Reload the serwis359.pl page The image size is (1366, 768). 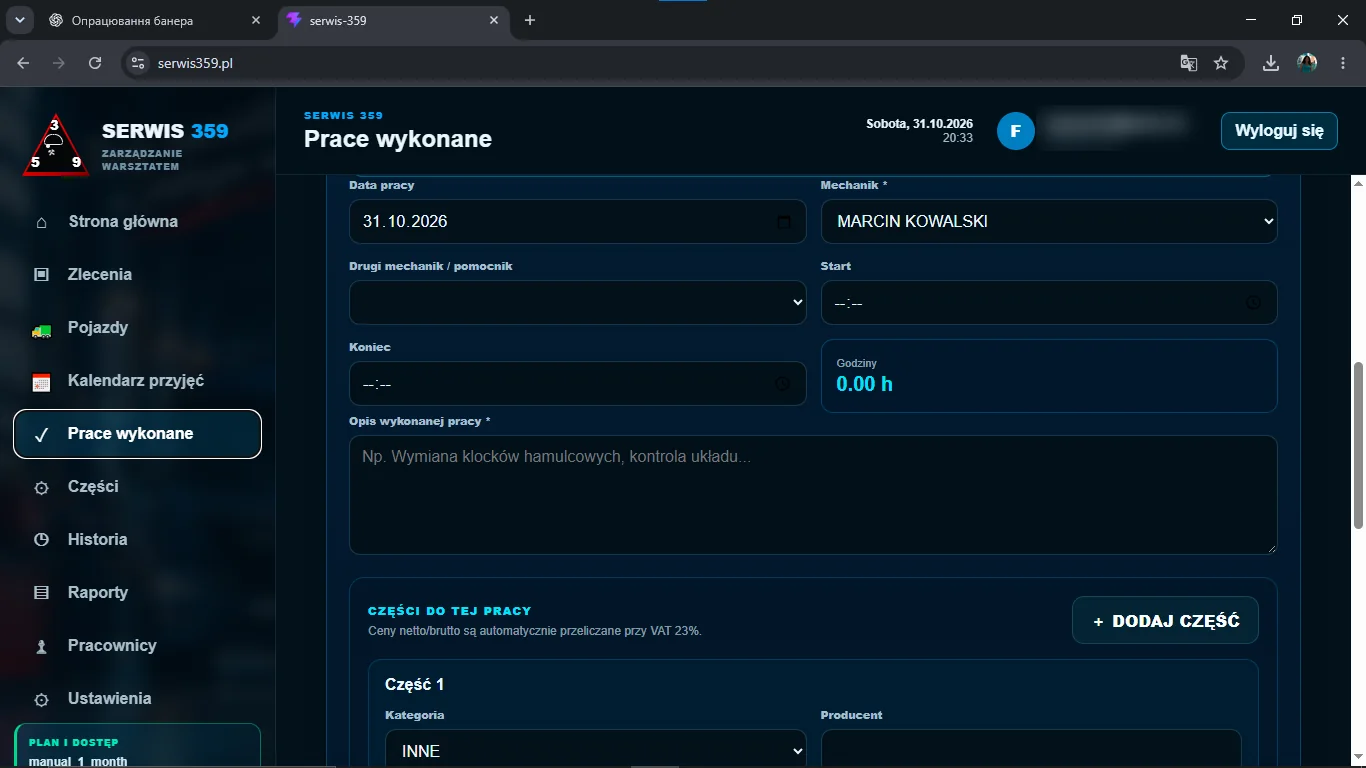click(95, 63)
